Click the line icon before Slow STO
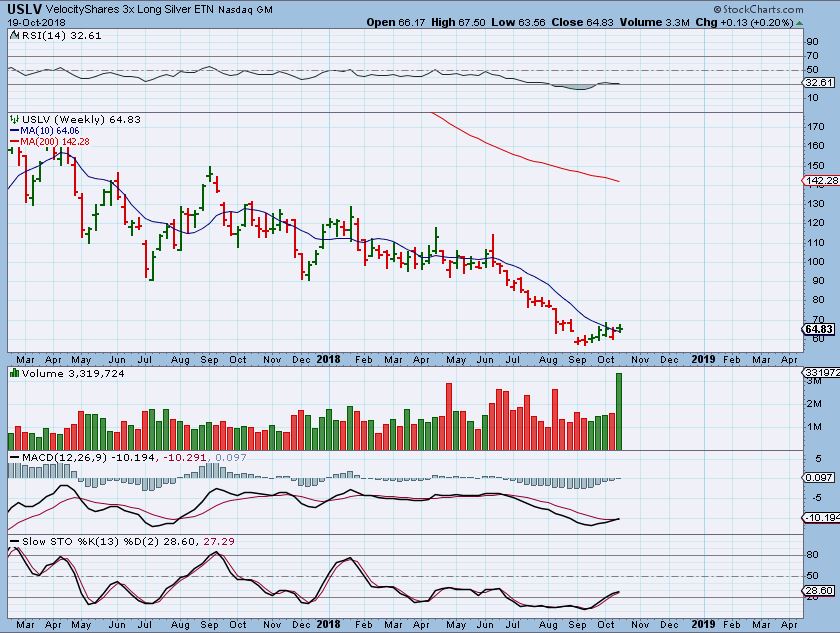This screenshot has width=840, height=633. click(x=14, y=542)
